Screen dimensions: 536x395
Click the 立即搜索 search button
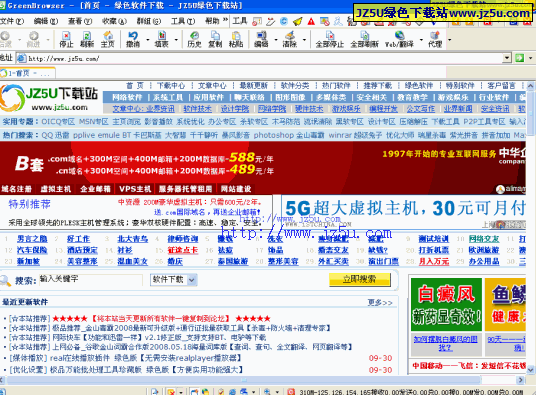[x=359, y=280]
